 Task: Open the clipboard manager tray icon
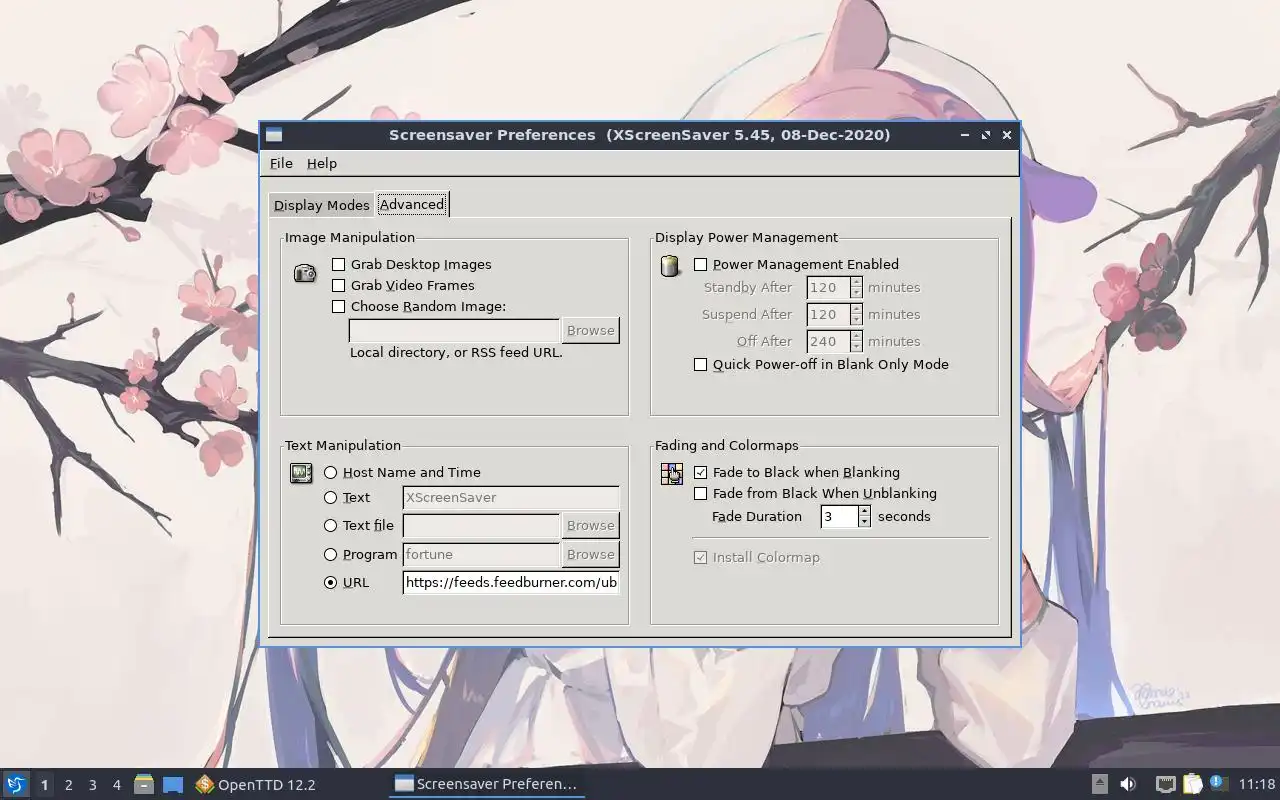click(x=1192, y=784)
